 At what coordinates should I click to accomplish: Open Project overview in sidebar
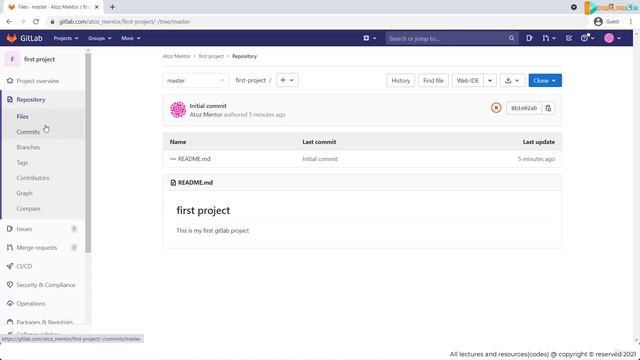(x=38, y=81)
